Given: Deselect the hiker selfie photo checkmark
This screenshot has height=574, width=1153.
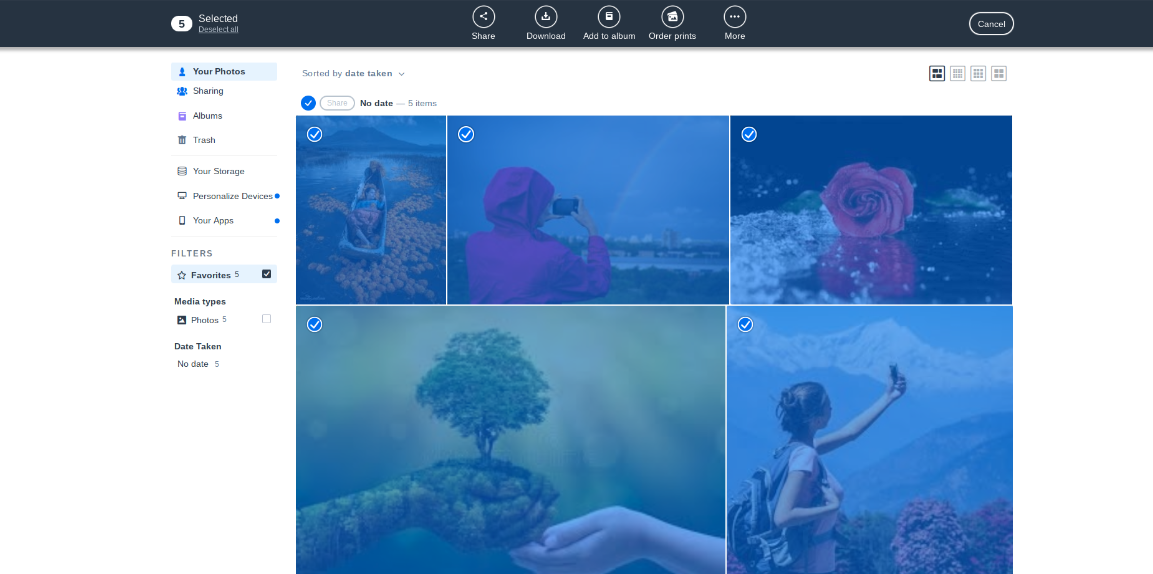Looking at the screenshot, I should tap(746, 325).
